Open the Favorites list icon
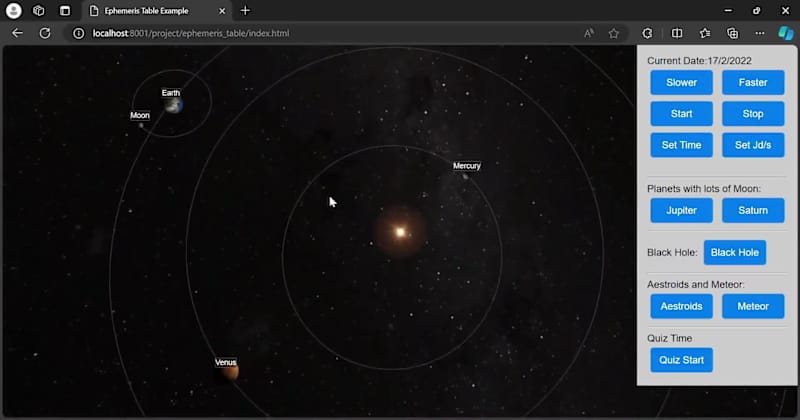This screenshot has width=800, height=420. [x=705, y=33]
